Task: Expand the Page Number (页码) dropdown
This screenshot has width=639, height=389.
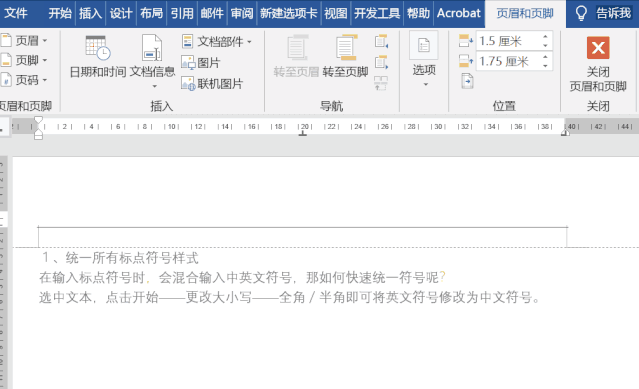Action: [x=24, y=80]
